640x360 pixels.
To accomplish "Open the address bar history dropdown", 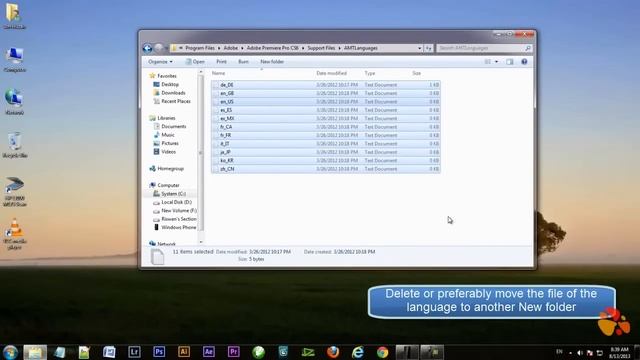I will [x=419, y=48].
